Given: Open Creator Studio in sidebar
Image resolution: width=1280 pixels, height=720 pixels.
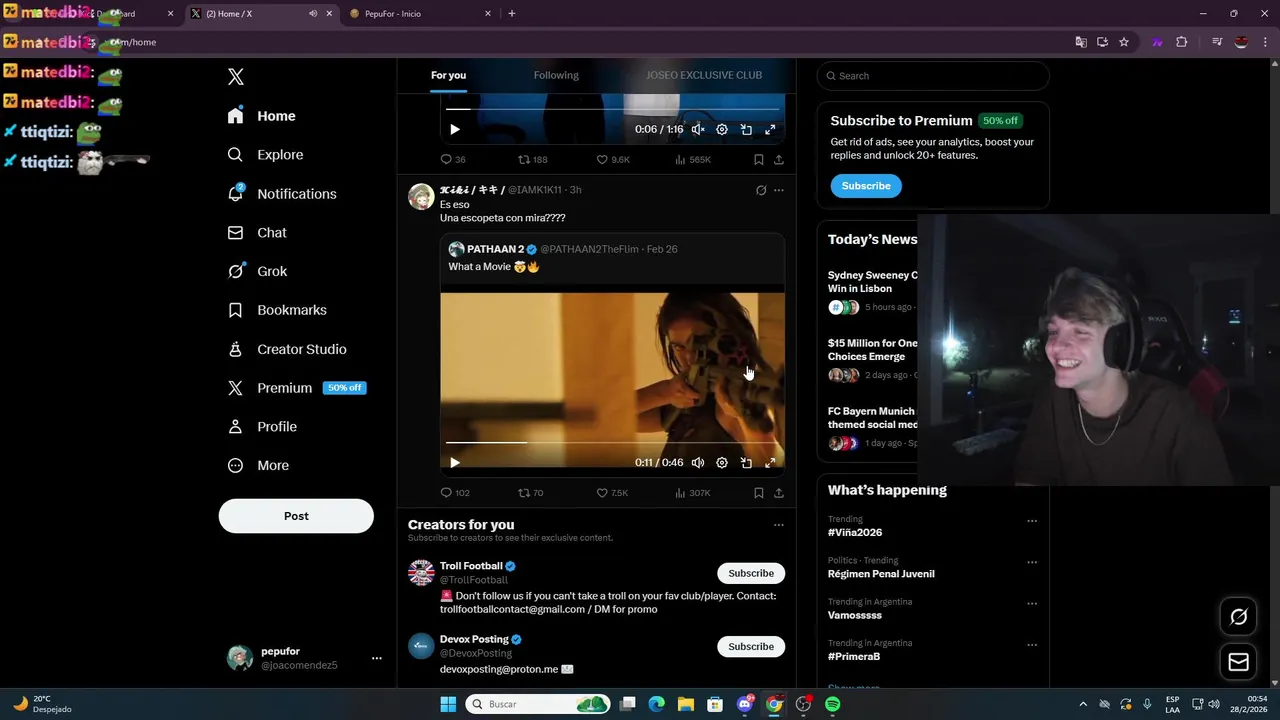Looking at the screenshot, I should pos(287,349).
